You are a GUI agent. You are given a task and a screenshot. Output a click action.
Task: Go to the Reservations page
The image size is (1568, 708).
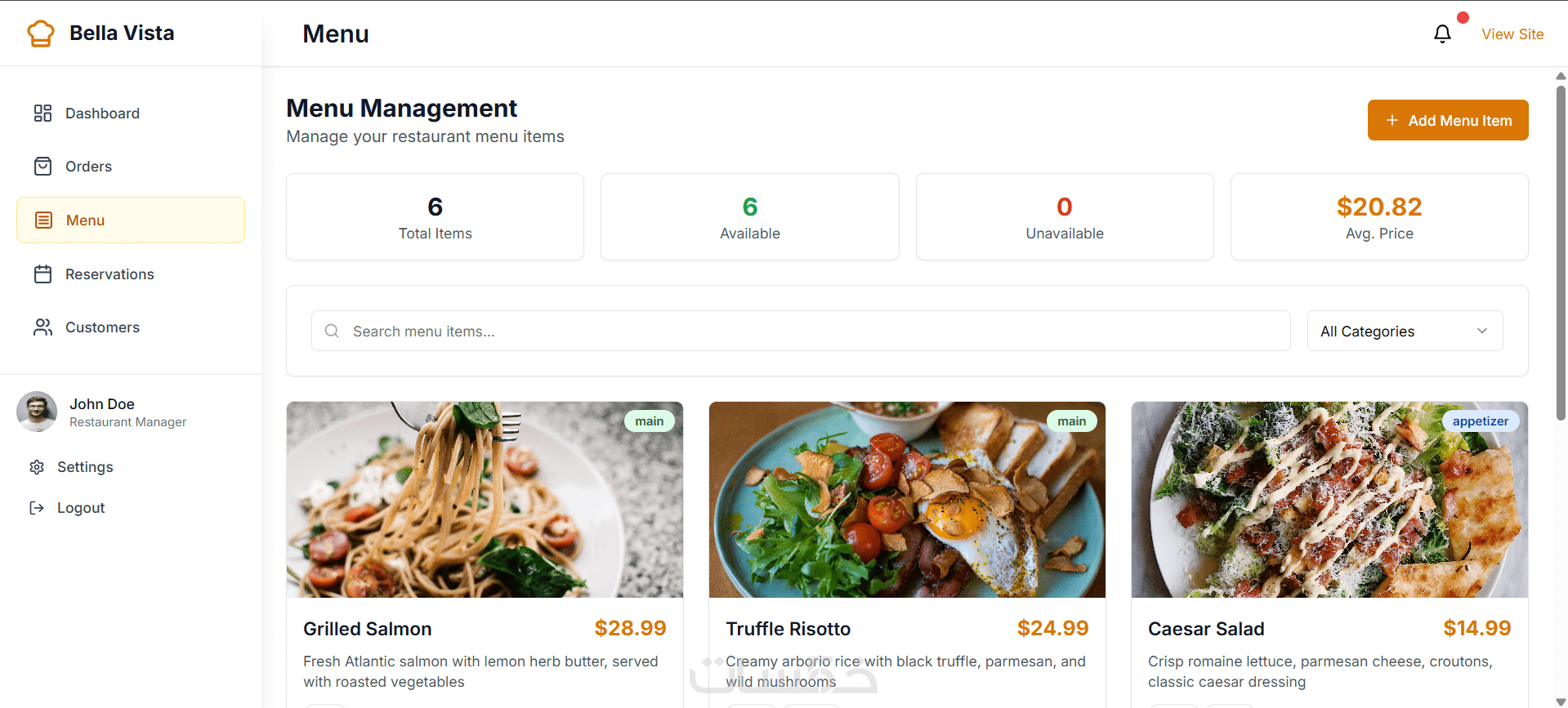(109, 274)
